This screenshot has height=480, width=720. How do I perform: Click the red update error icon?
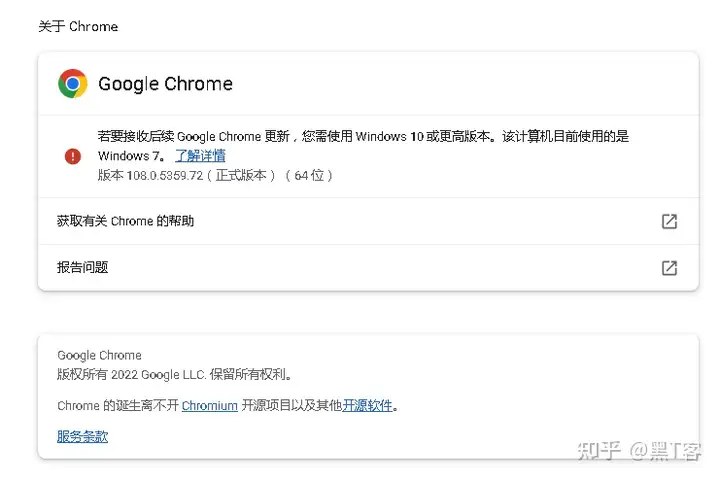(72, 156)
